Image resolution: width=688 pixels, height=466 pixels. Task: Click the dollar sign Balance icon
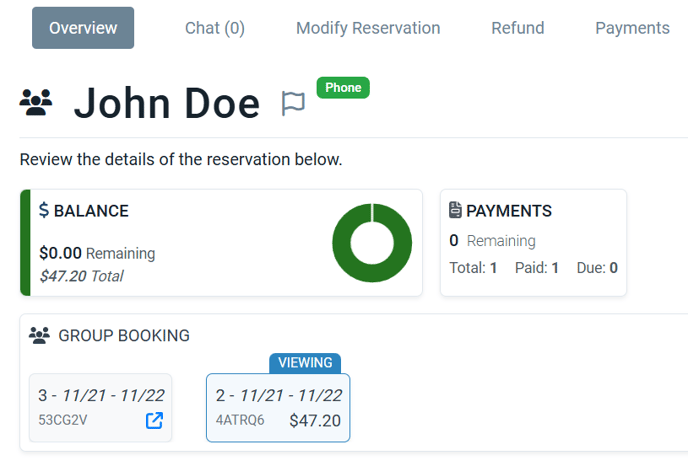pyautogui.click(x=44, y=210)
